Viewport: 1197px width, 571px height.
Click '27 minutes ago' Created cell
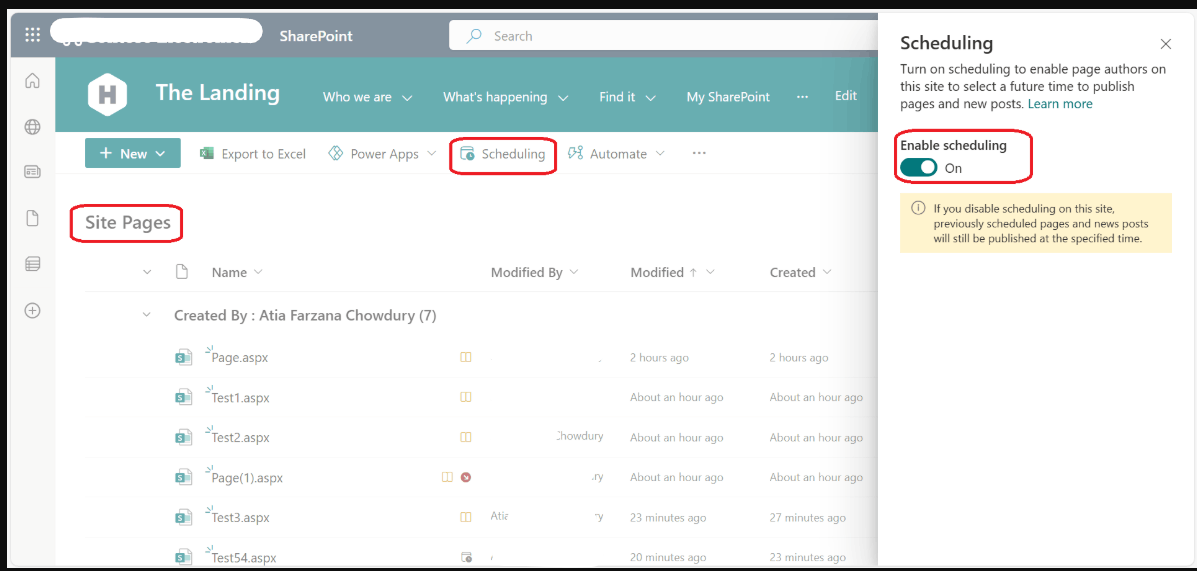coord(808,517)
